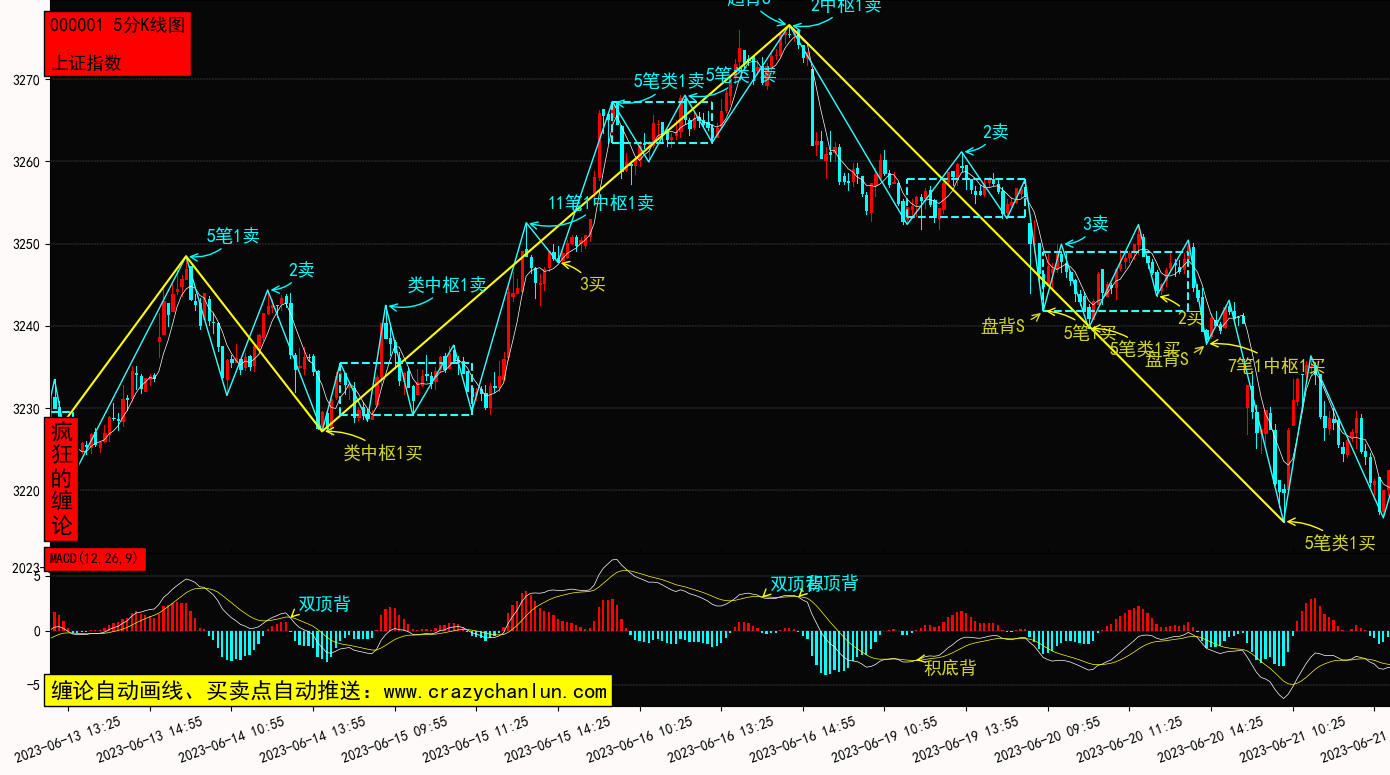Image resolution: width=1390 pixels, height=775 pixels.
Task: Select the 11笔1中枢1卖 sell marker
Action: 601,203
